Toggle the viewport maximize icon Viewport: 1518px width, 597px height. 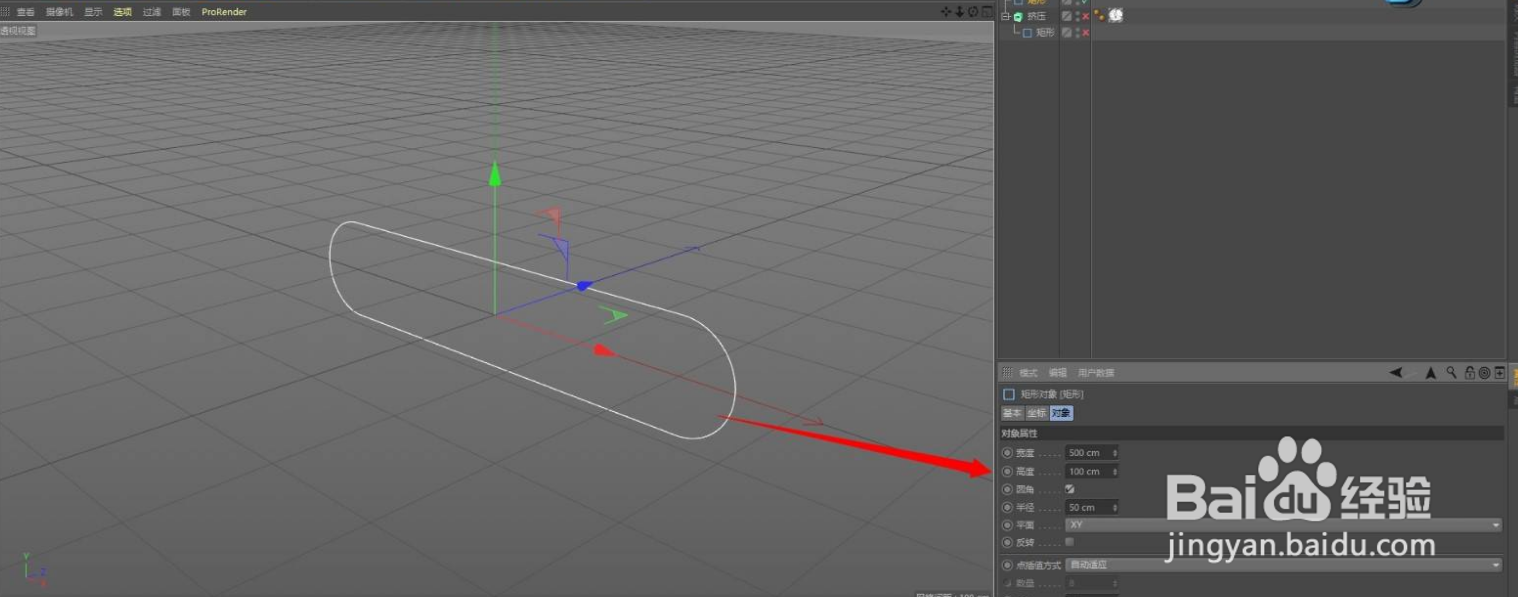coord(987,12)
